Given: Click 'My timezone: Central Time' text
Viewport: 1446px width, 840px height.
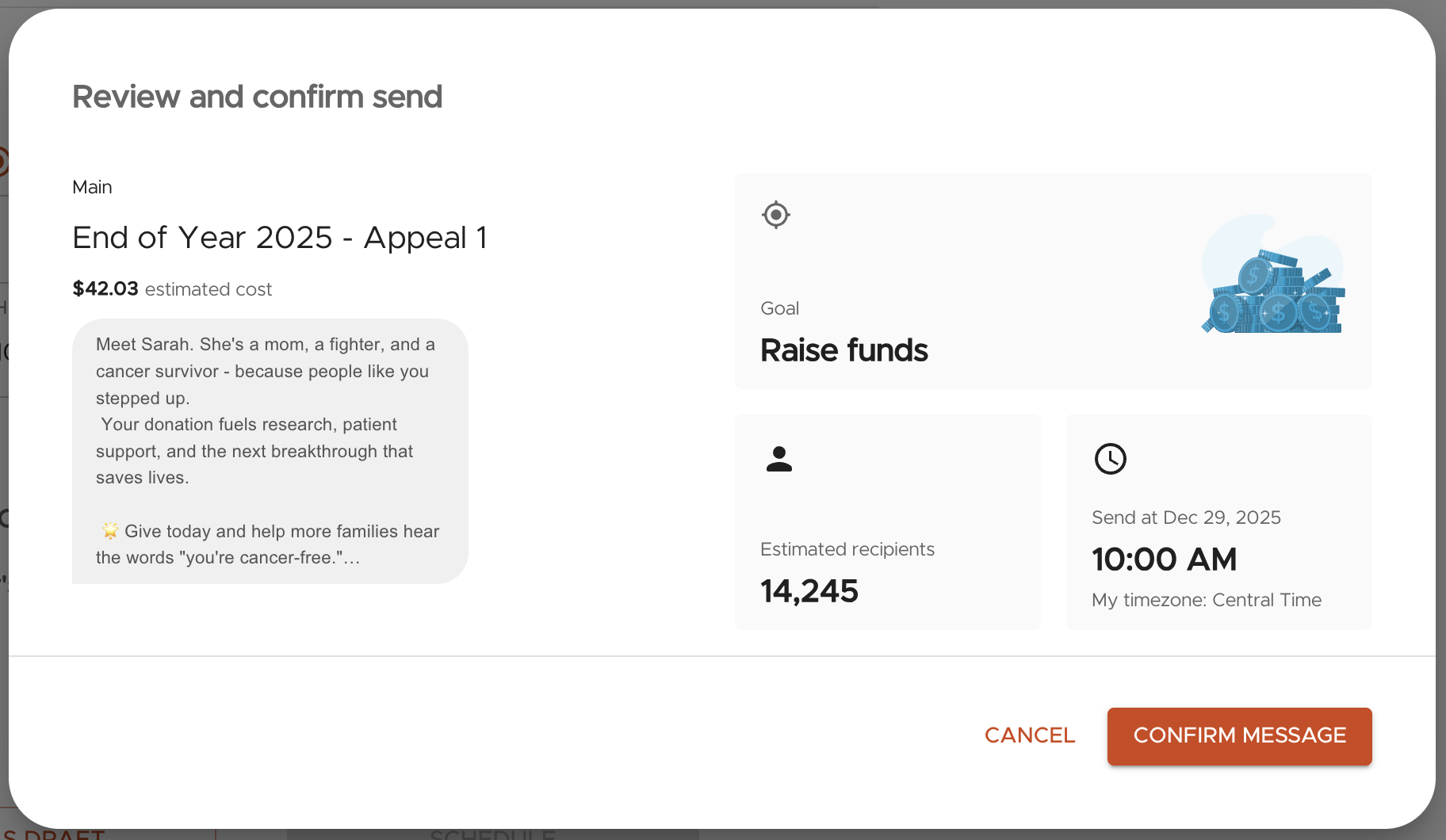Looking at the screenshot, I should coord(1206,600).
